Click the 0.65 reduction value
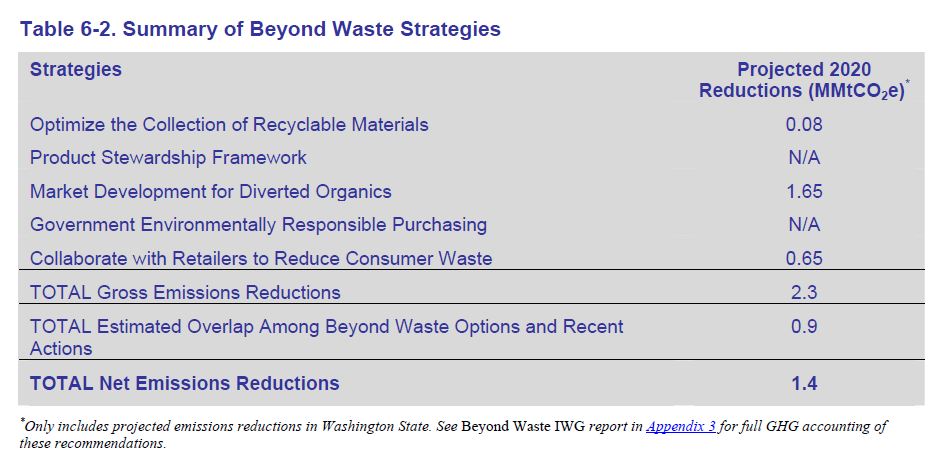The height and width of the screenshot is (469, 946). [804, 258]
